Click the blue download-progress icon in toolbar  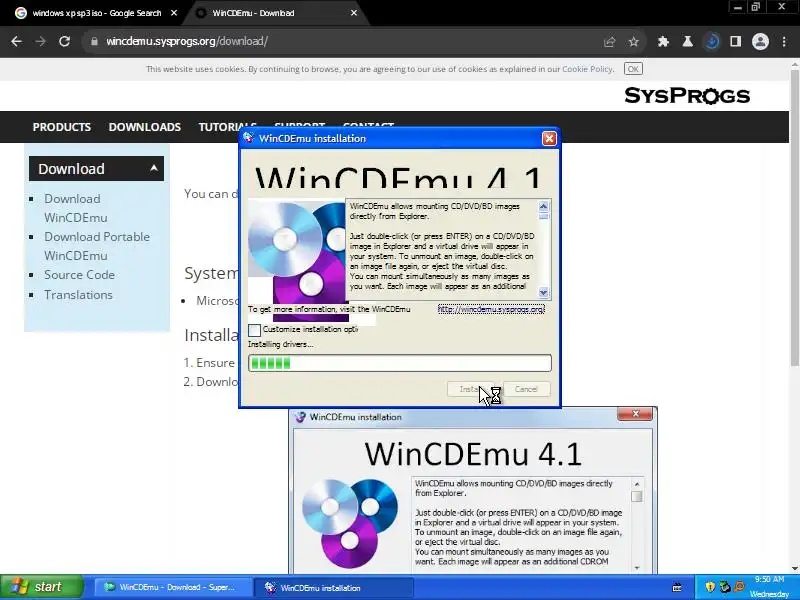pyautogui.click(x=712, y=42)
